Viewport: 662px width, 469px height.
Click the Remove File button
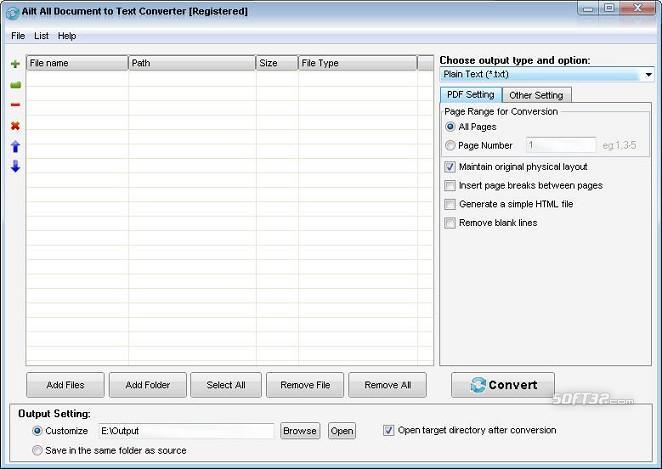305,385
